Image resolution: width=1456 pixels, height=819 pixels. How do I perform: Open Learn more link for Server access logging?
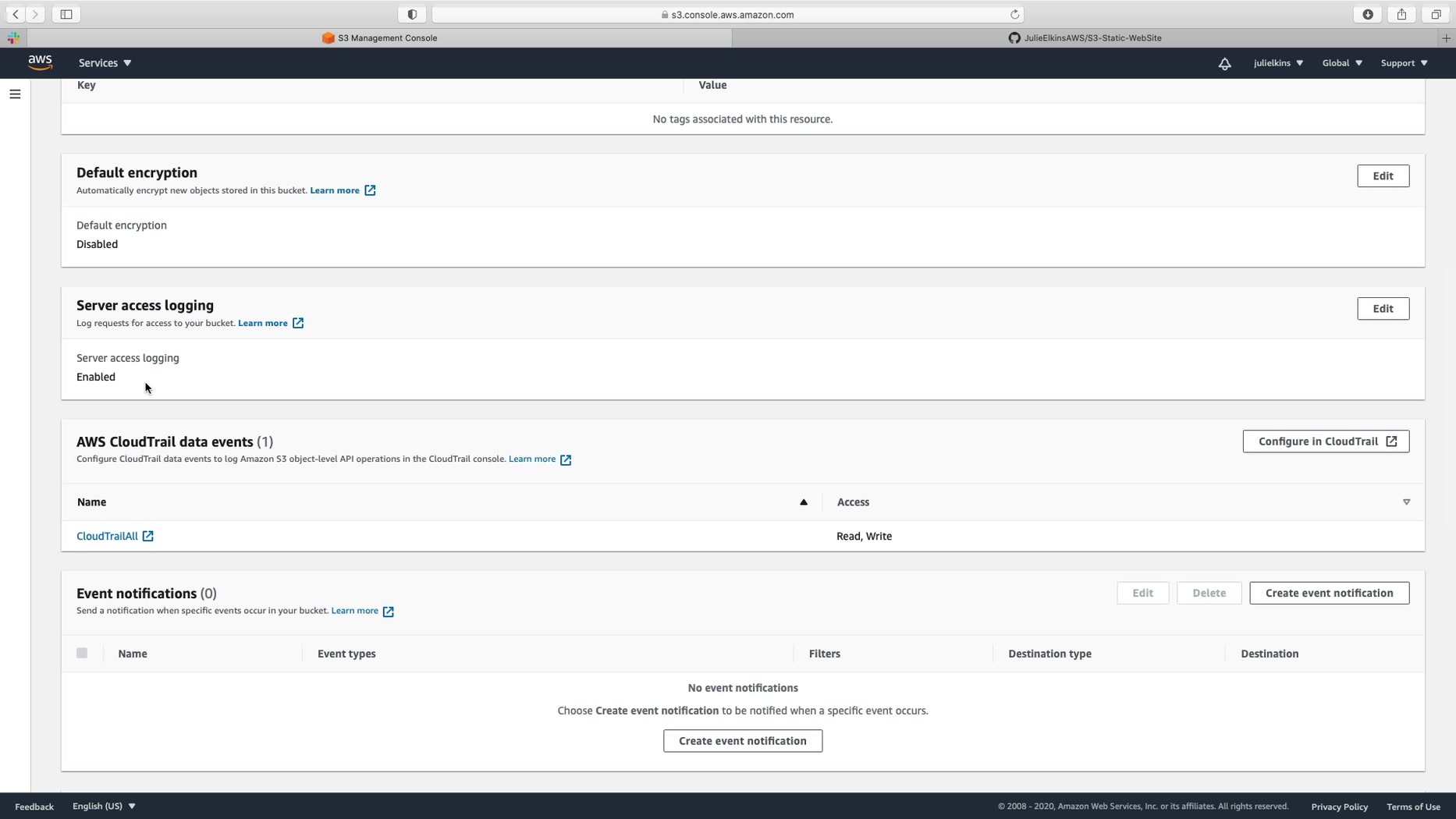click(263, 323)
